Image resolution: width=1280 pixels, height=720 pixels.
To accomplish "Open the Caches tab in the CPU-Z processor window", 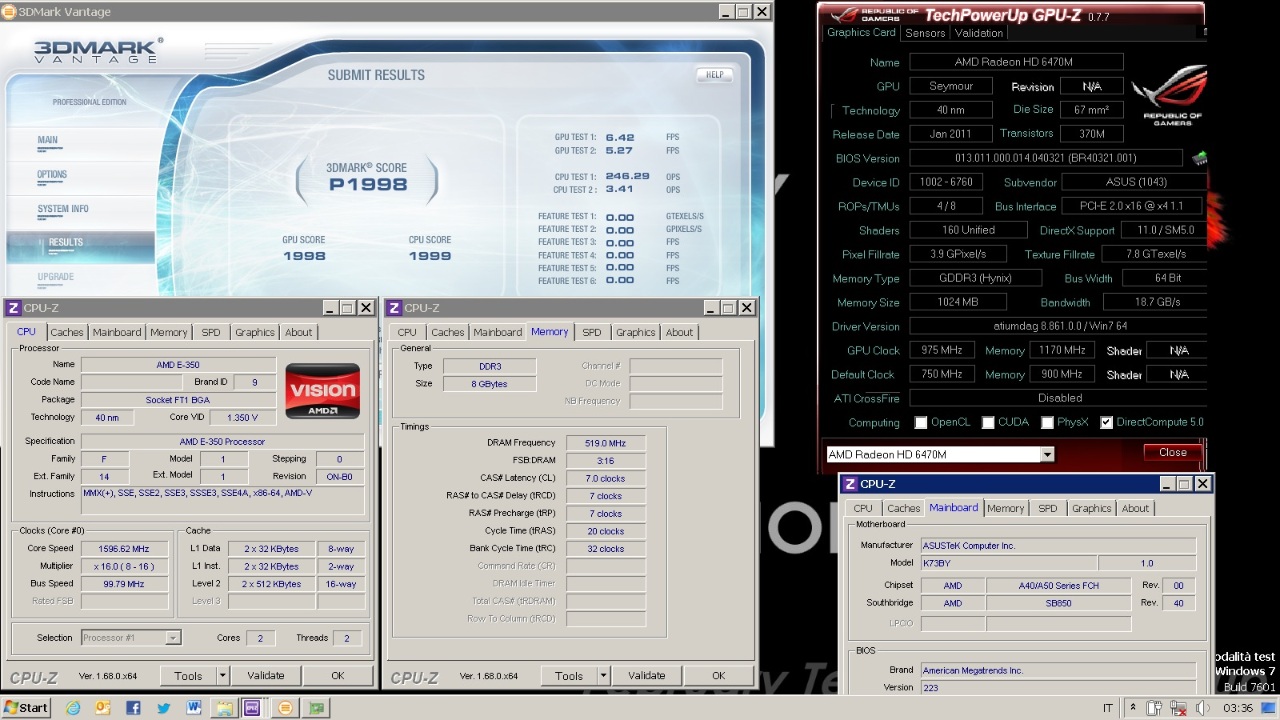I will (67, 332).
